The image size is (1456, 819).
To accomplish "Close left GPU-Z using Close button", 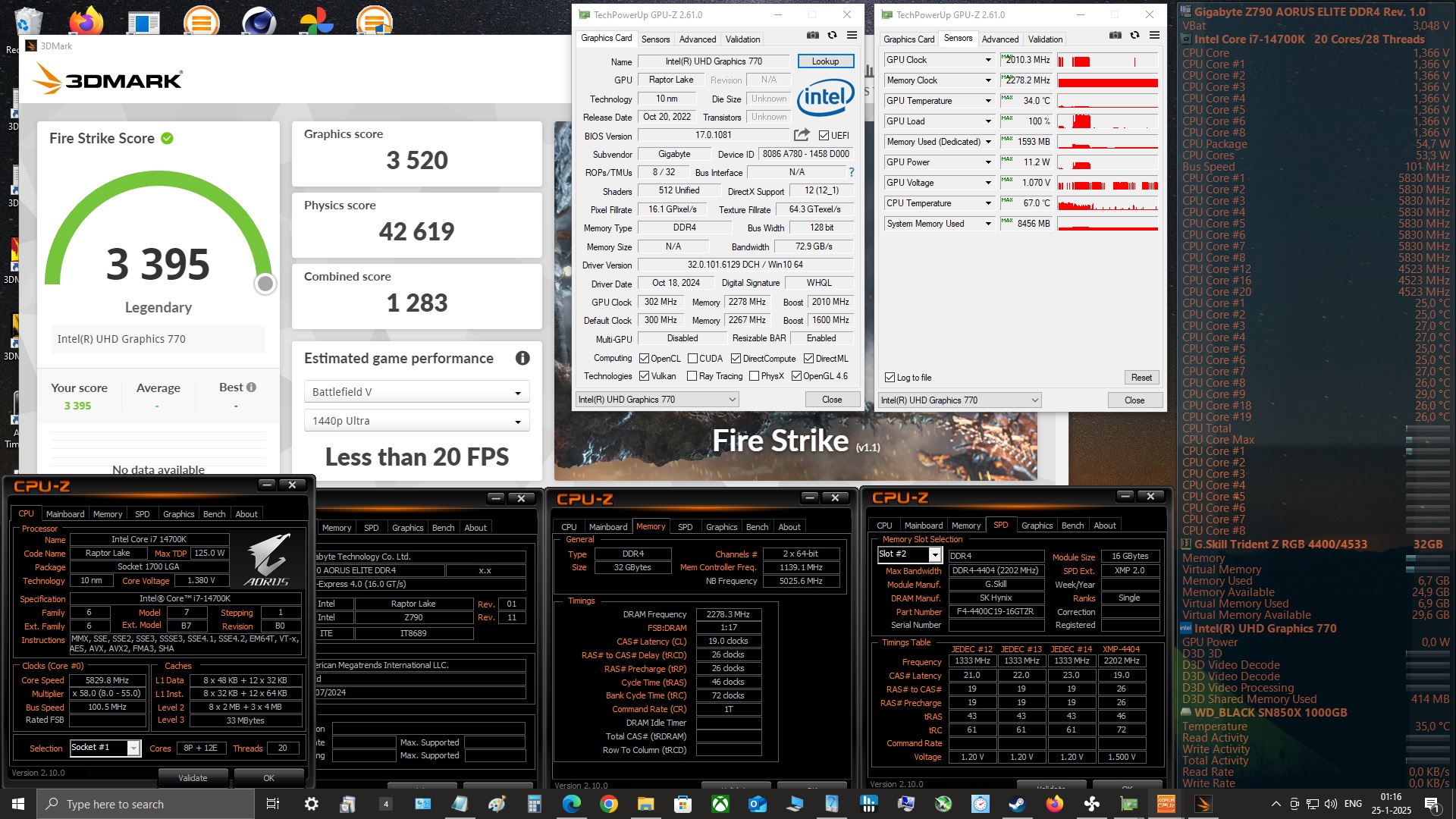I will pyautogui.click(x=832, y=400).
